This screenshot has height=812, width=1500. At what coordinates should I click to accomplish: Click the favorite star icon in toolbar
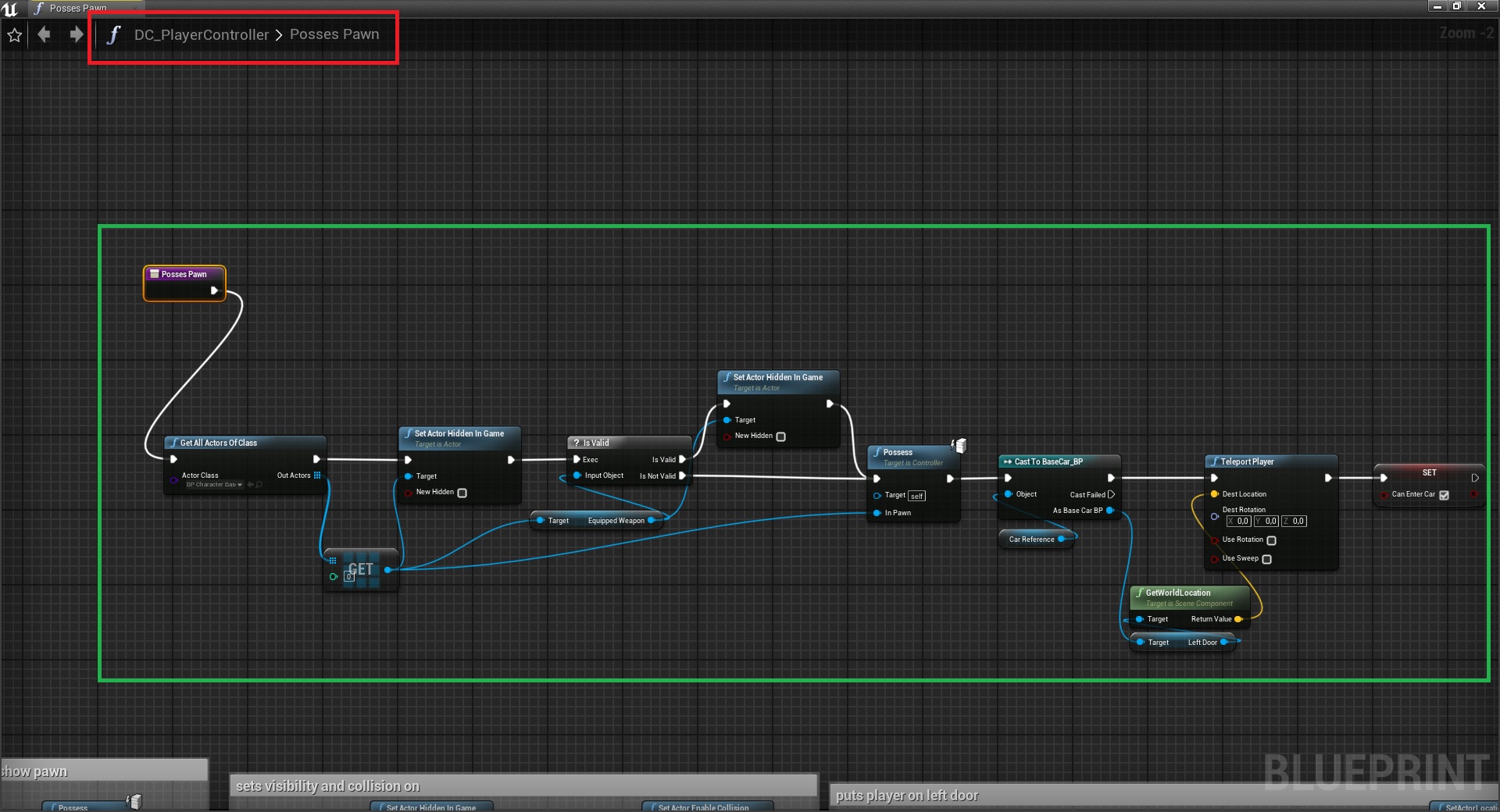click(14, 35)
